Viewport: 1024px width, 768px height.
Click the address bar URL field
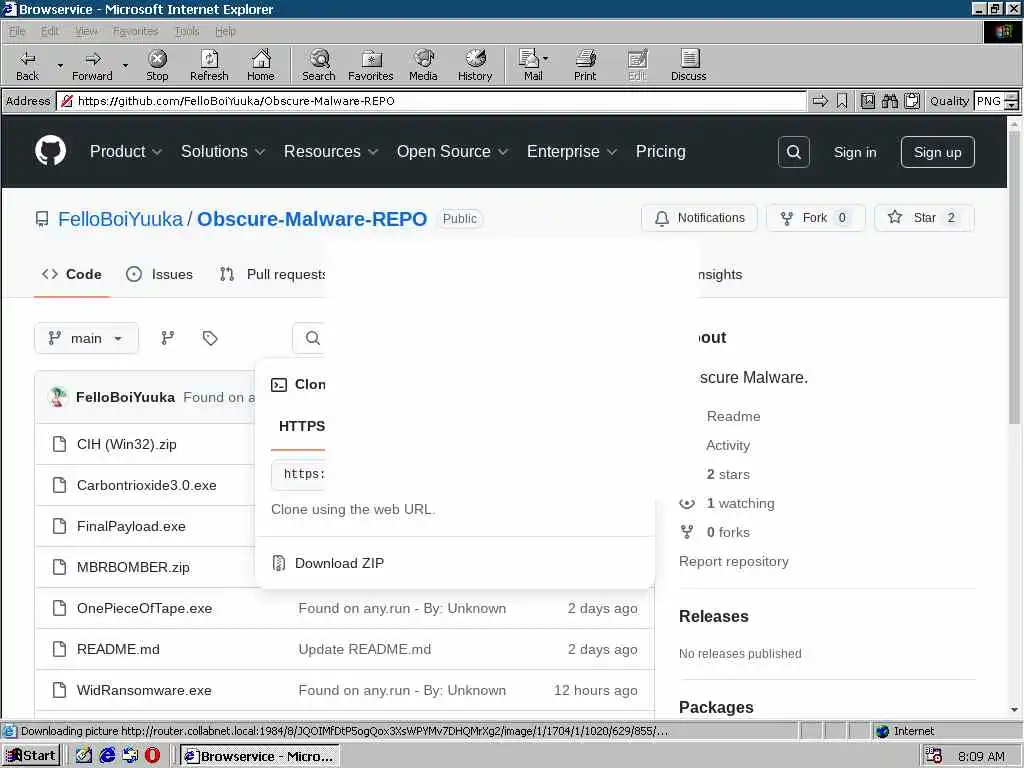[431, 101]
